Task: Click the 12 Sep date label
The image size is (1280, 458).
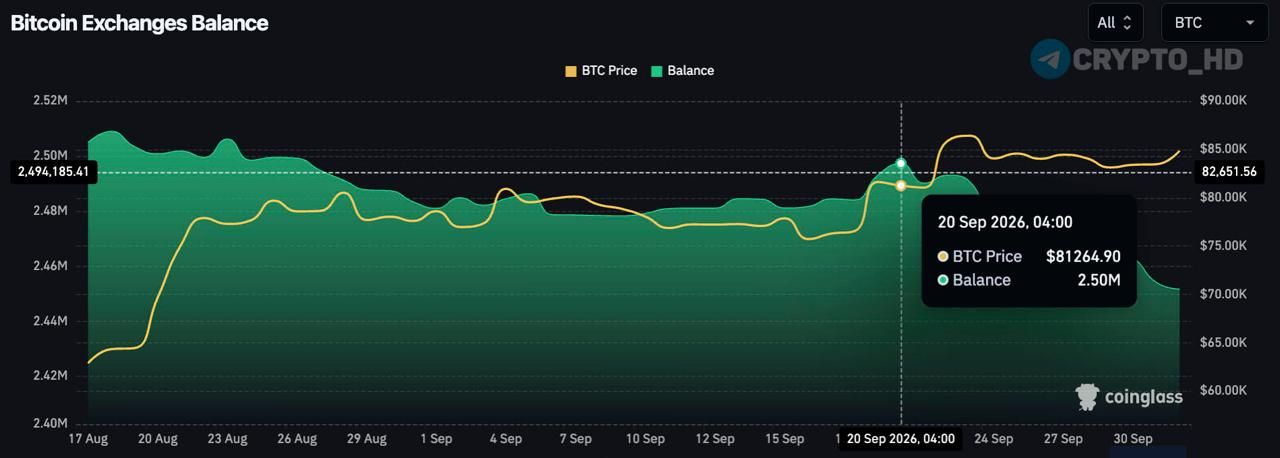Action: (x=715, y=439)
